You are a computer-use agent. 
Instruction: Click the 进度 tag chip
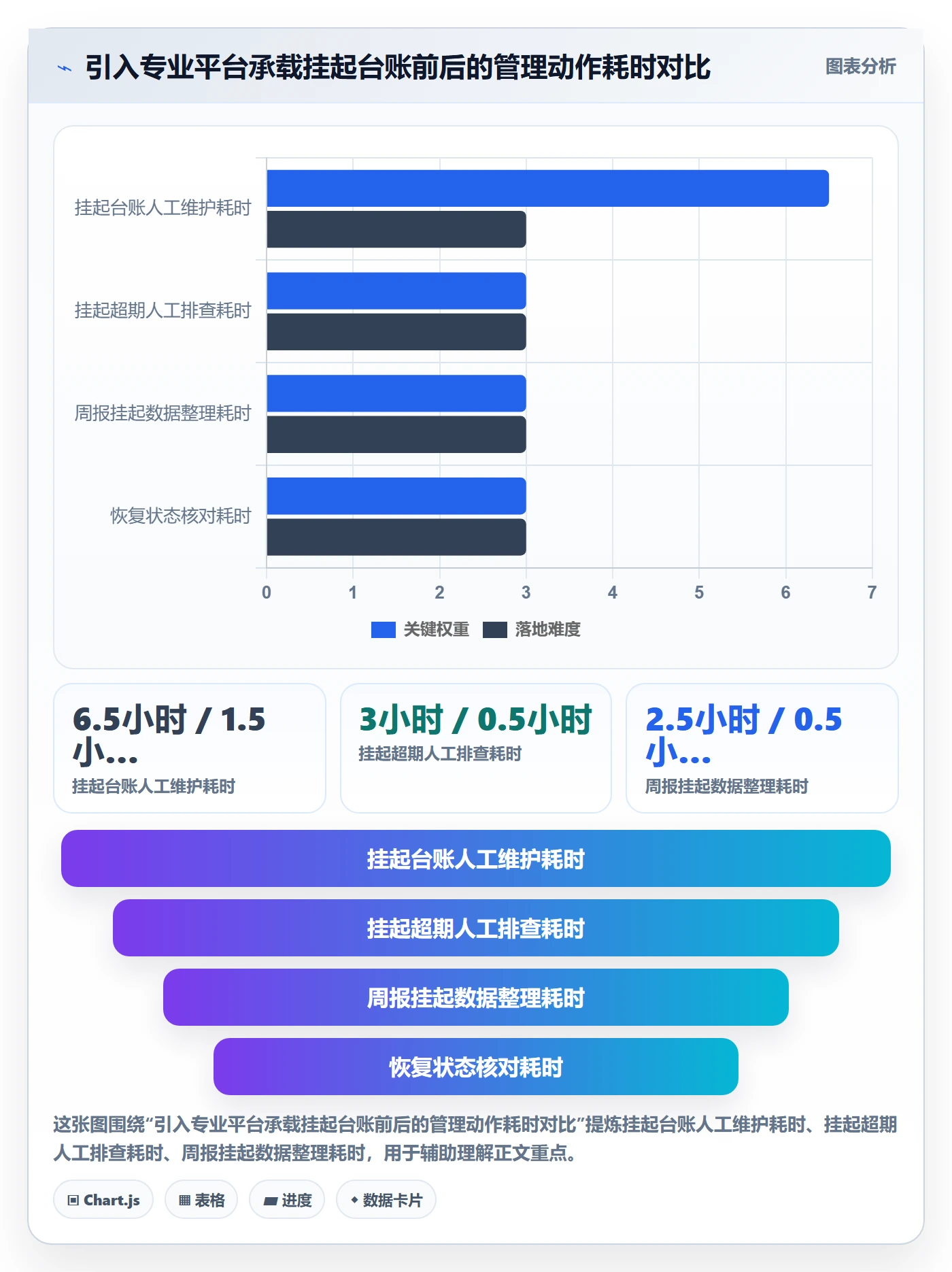tap(287, 1200)
